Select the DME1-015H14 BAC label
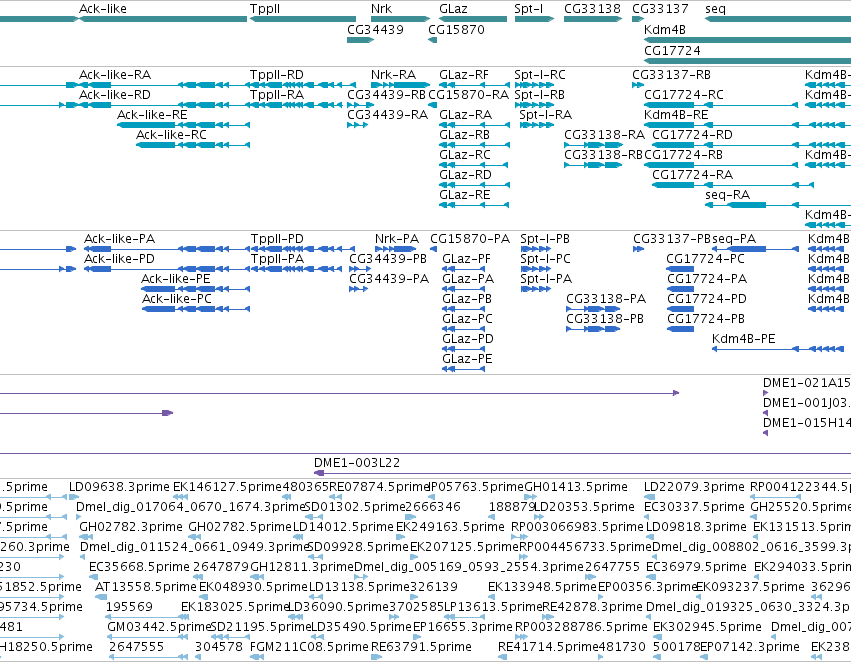Image resolution: width=851 pixels, height=662 pixels. coord(807,423)
